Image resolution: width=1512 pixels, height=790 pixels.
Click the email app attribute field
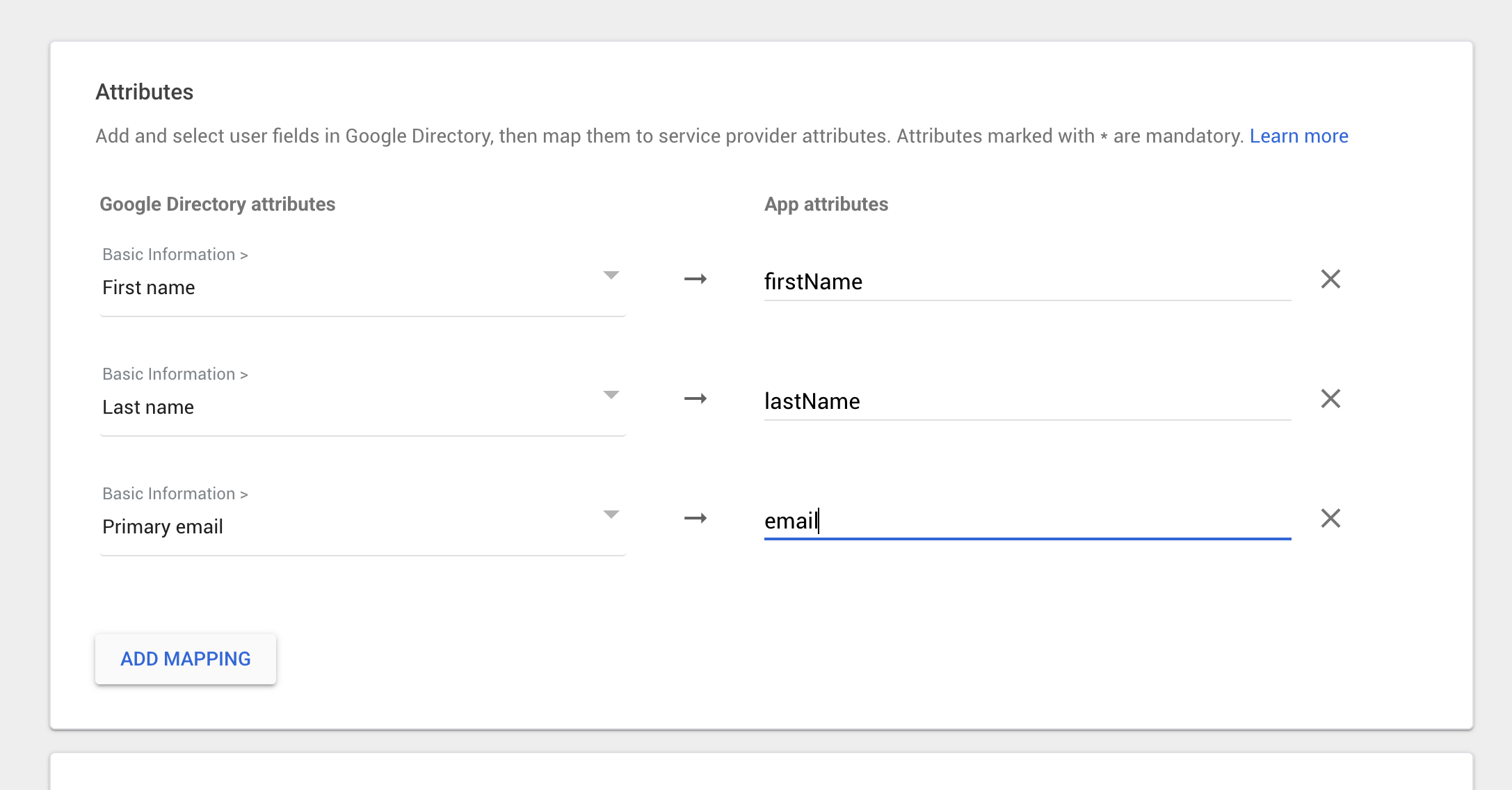tap(1027, 522)
